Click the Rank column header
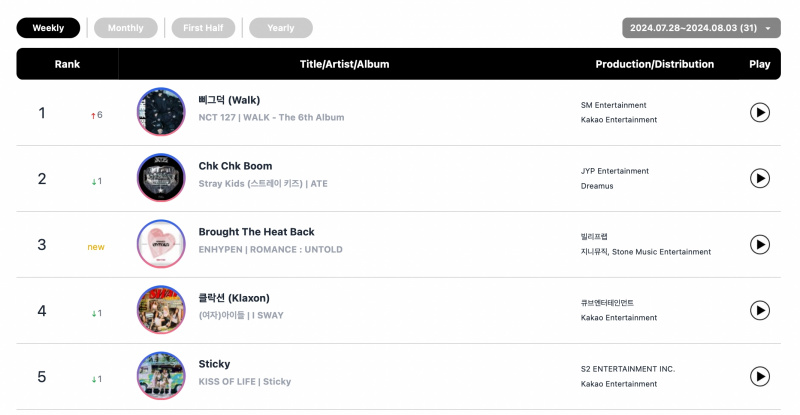Image resolution: width=800 pixels, height=415 pixels. click(x=67, y=64)
